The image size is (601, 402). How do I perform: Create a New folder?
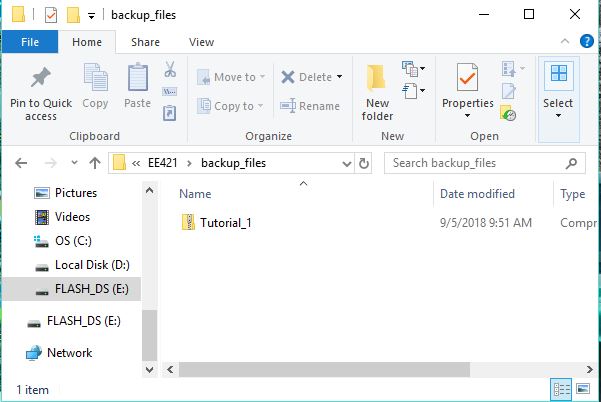tap(377, 92)
